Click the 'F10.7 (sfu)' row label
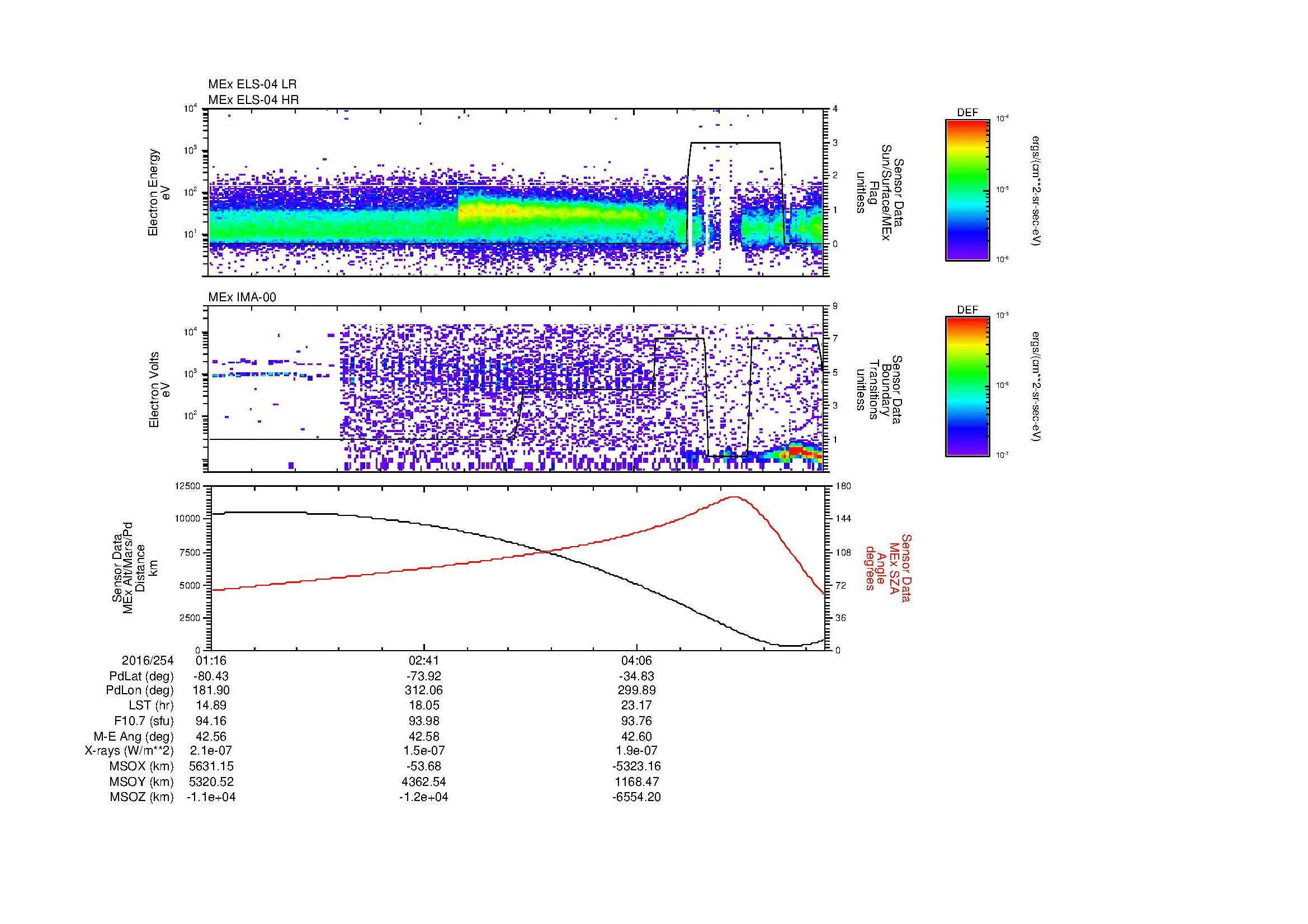Viewport: 1308px width, 924px height. 143,721
